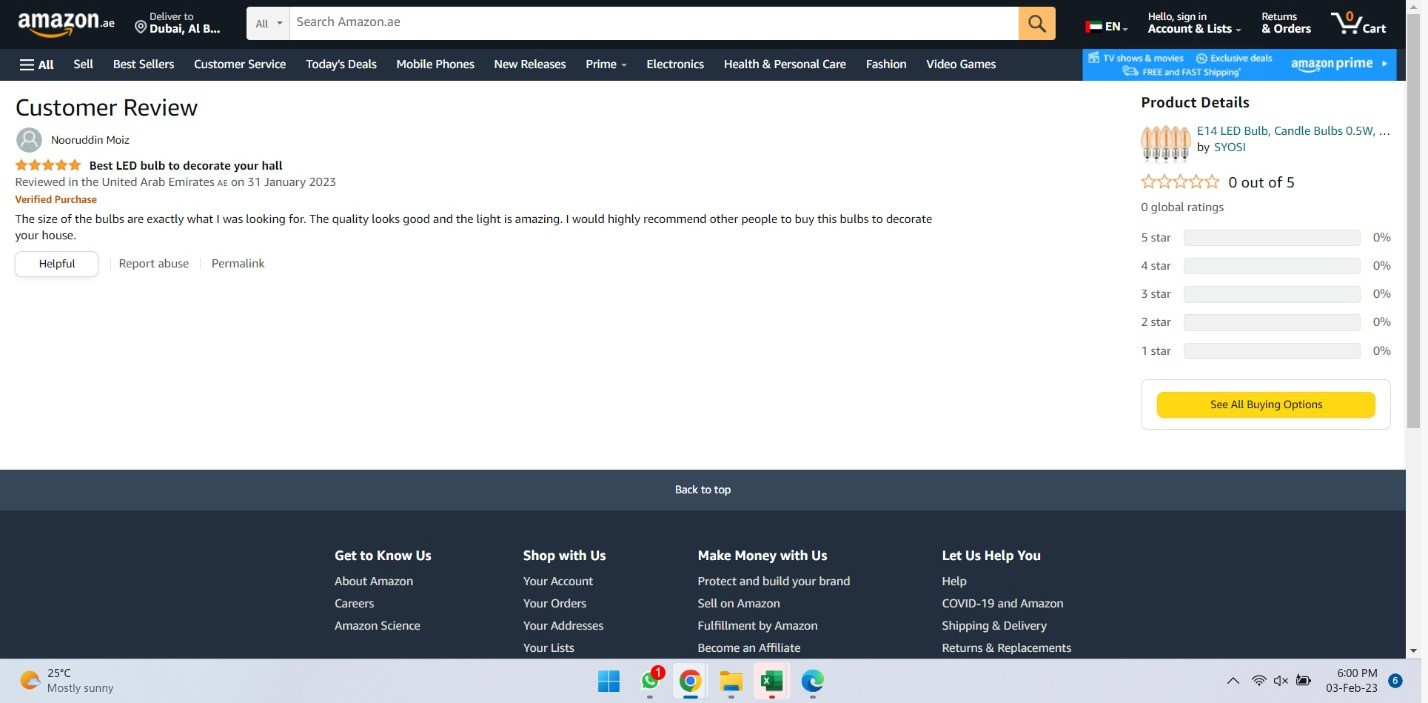This screenshot has width=1428, height=703.
Task: Open Today's Deals
Action: [341, 64]
